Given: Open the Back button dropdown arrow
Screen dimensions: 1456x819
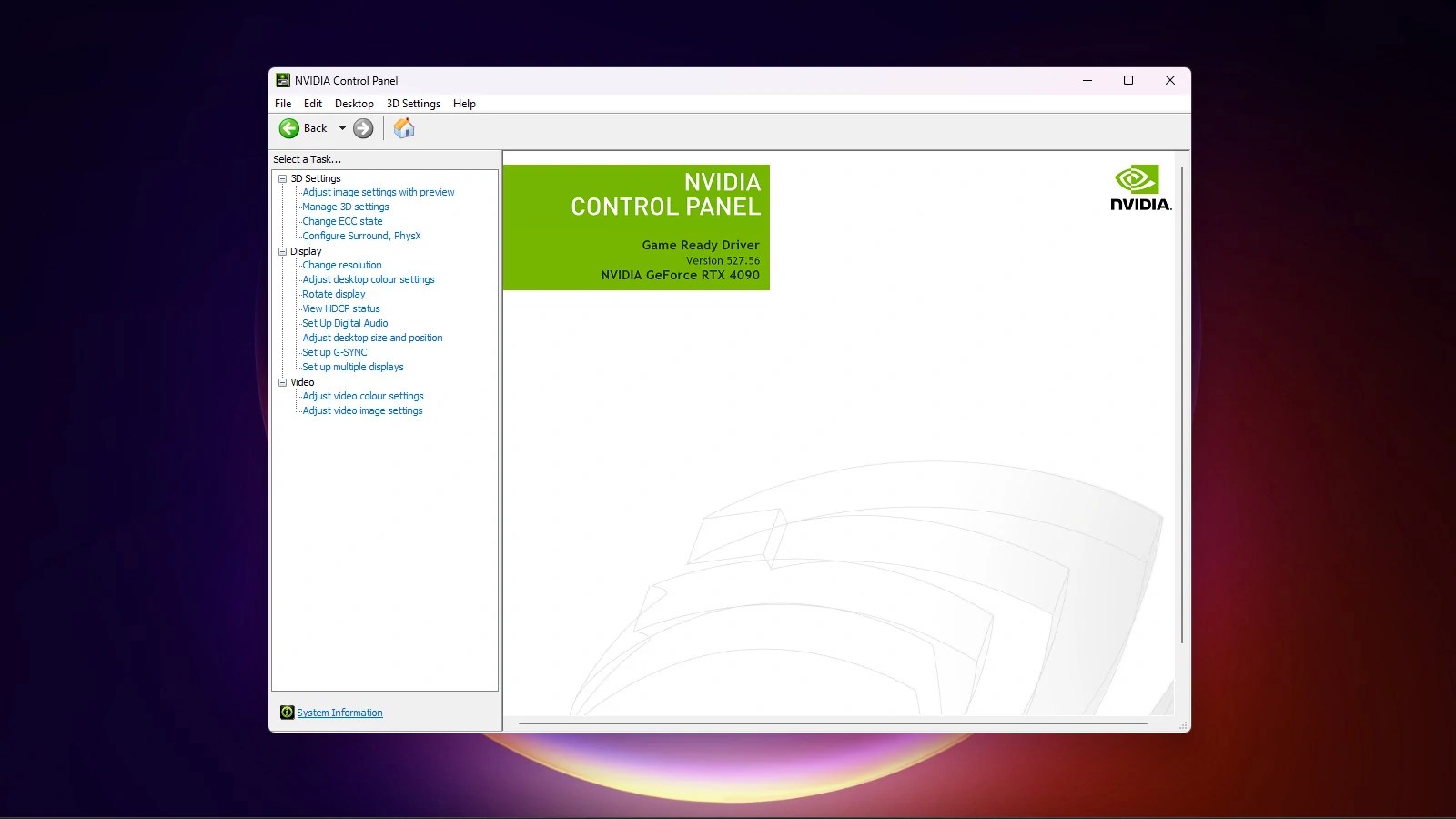Looking at the screenshot, I should click(344, 128).
